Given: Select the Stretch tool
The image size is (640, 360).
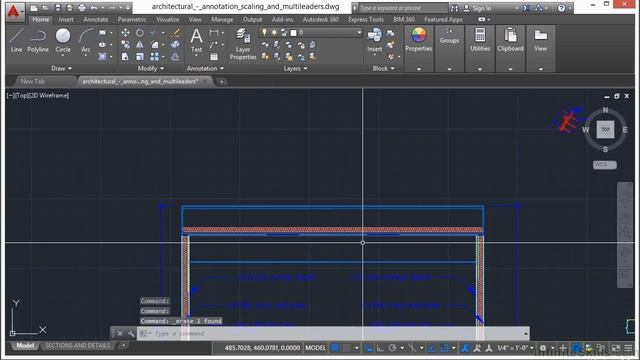Looking at the screenshot, I should [x=125, y=56].
